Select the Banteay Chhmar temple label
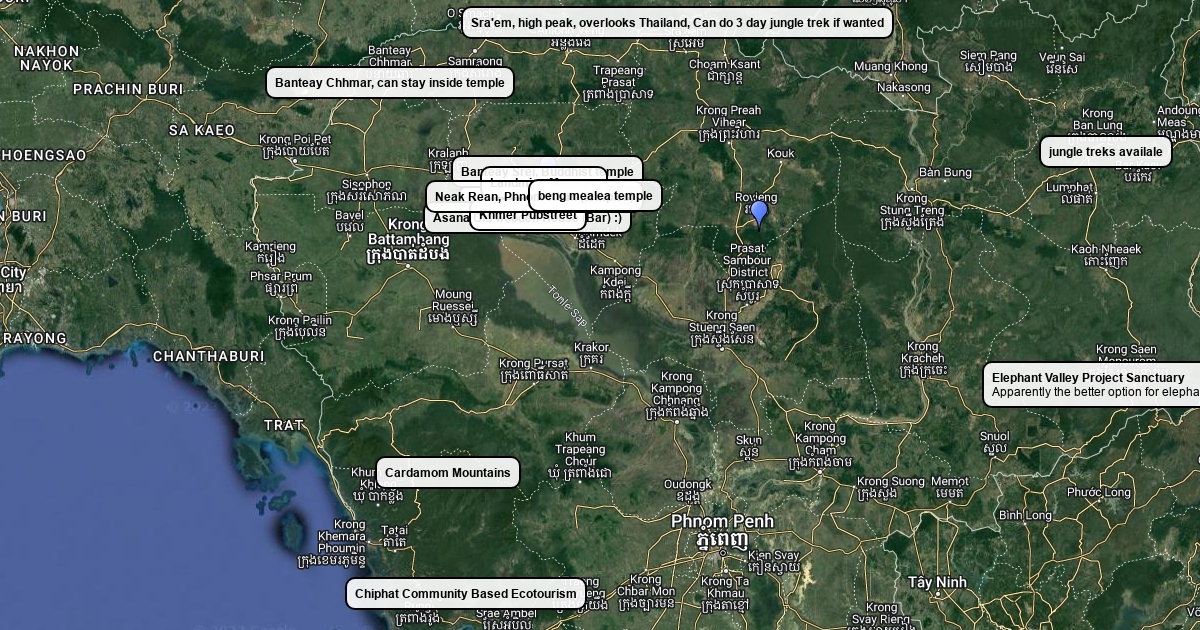 click(x=389, y=83)
